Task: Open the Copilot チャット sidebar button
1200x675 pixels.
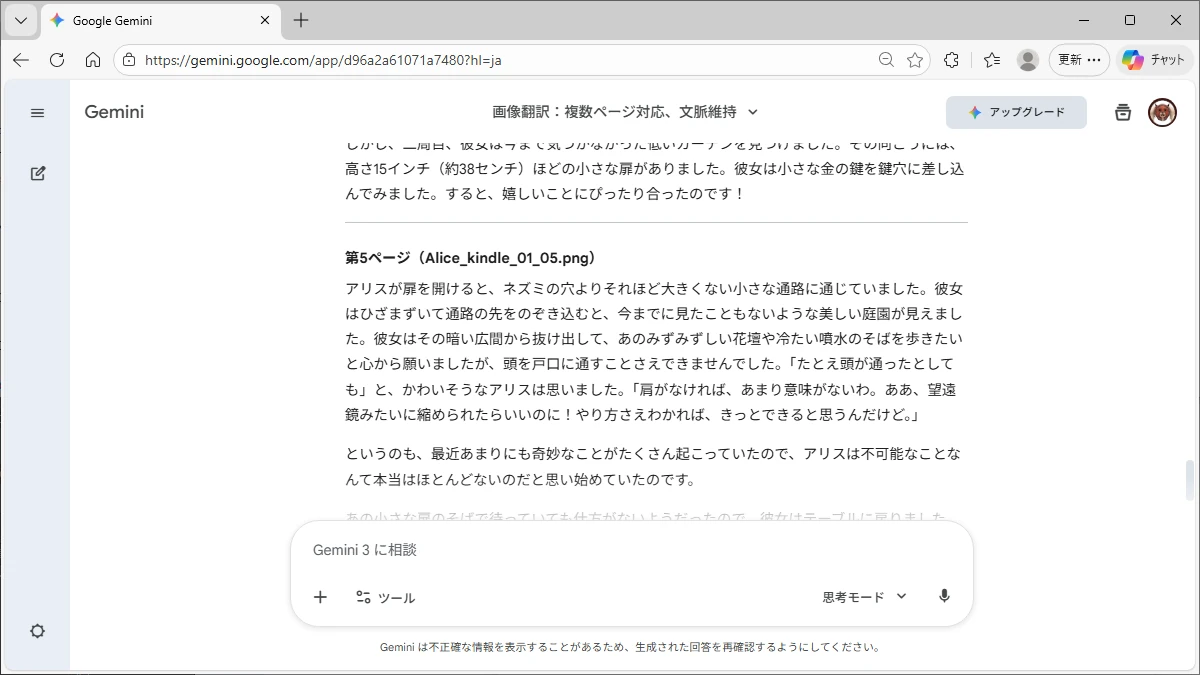Action: click(1156, 60)
